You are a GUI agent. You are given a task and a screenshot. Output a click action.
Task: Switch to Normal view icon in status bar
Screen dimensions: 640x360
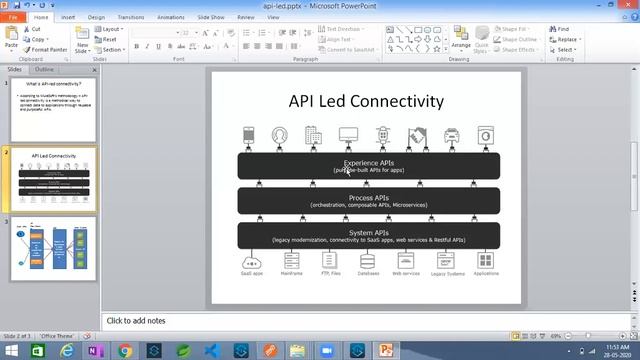pos(516,336)
